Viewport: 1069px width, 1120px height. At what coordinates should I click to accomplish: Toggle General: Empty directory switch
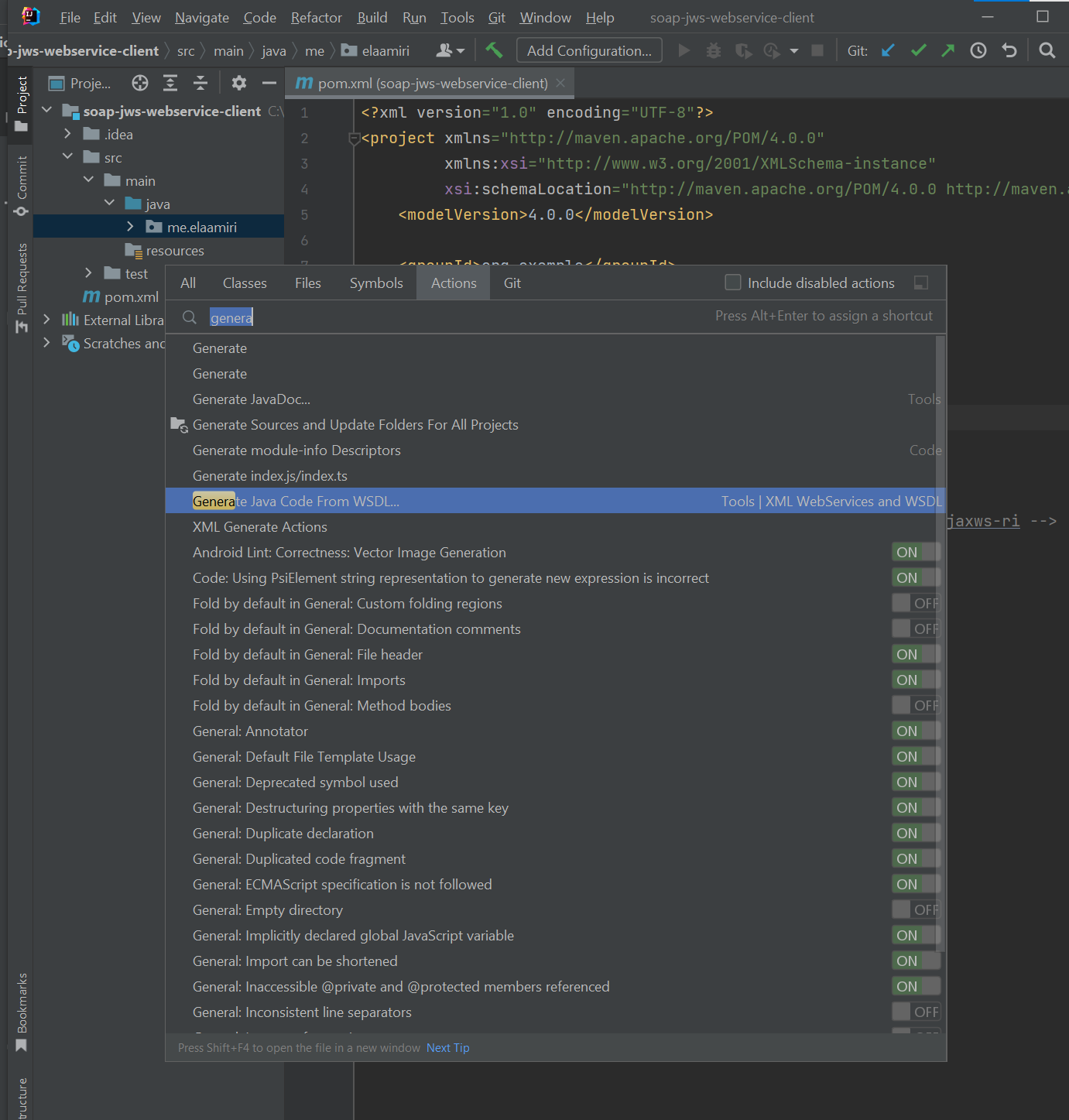(916, 909)
